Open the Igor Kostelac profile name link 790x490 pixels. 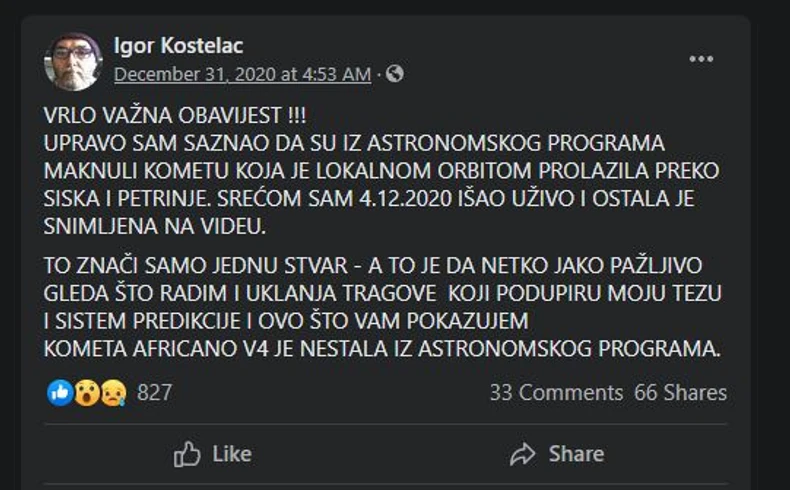pos(178,46)
